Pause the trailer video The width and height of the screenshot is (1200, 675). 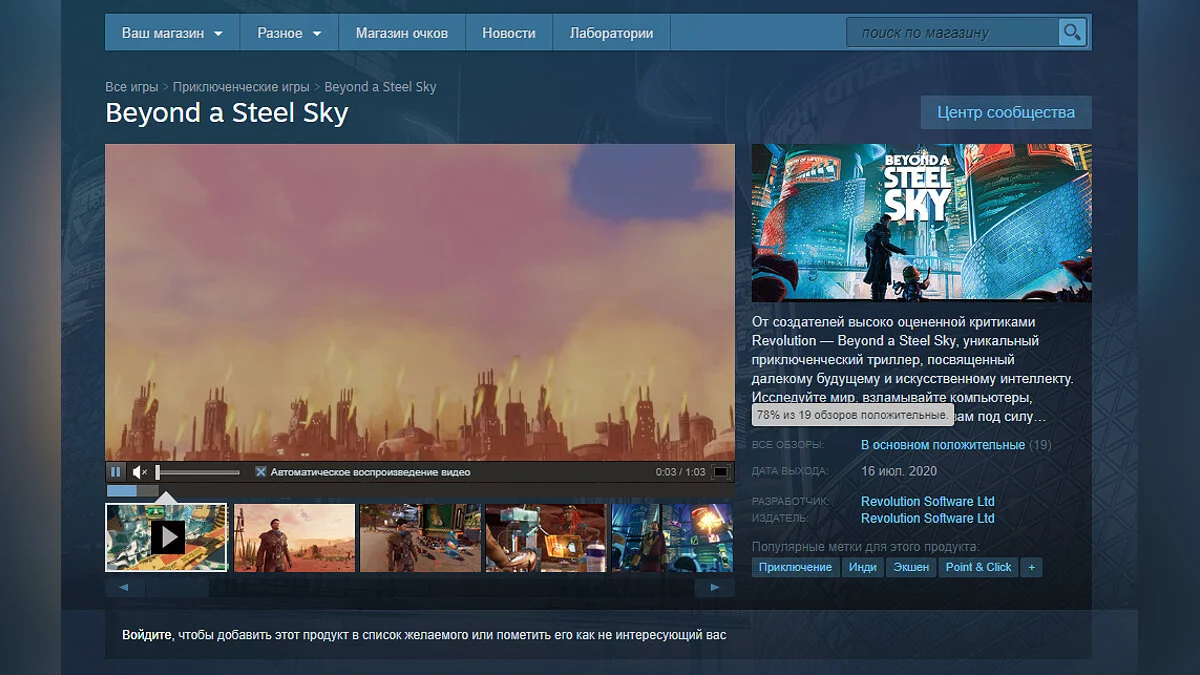click(115, 472)
